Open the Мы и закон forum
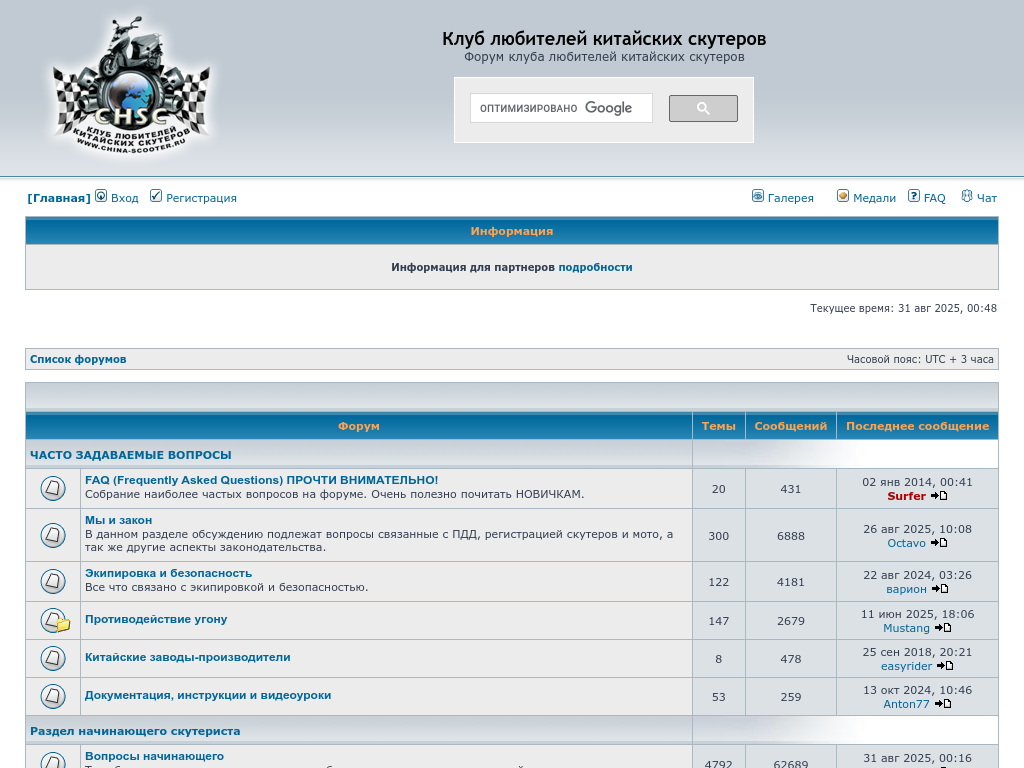The image size is (1024, 768). [118, 520]
